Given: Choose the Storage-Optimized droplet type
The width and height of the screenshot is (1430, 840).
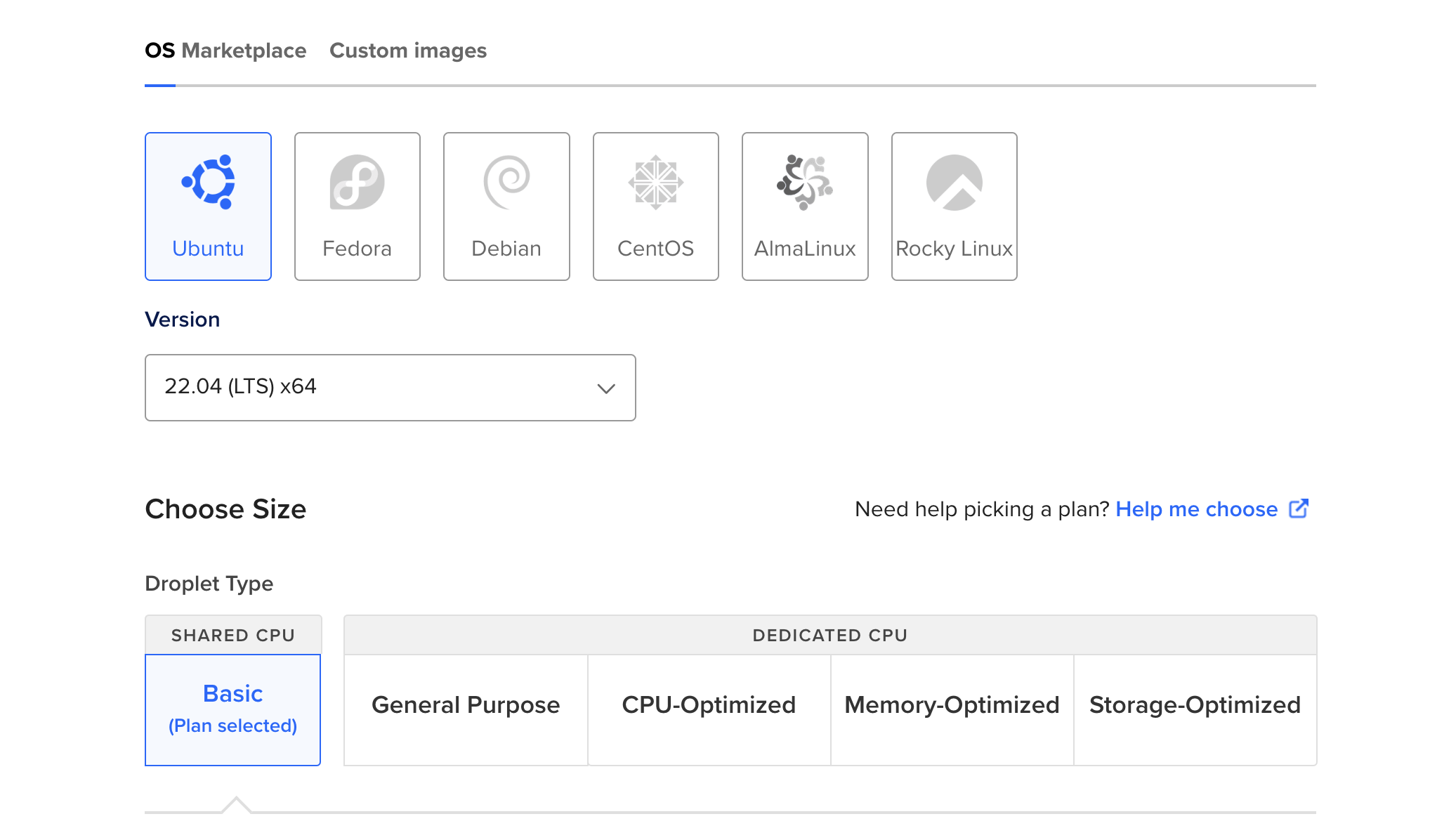Looking at the screenshot, I should [x=1195, y=710].
